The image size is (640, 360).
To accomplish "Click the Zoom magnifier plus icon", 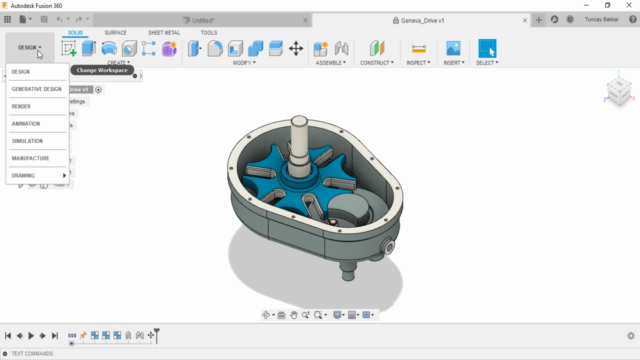I will pyautogui.click(x=306, y=315).
